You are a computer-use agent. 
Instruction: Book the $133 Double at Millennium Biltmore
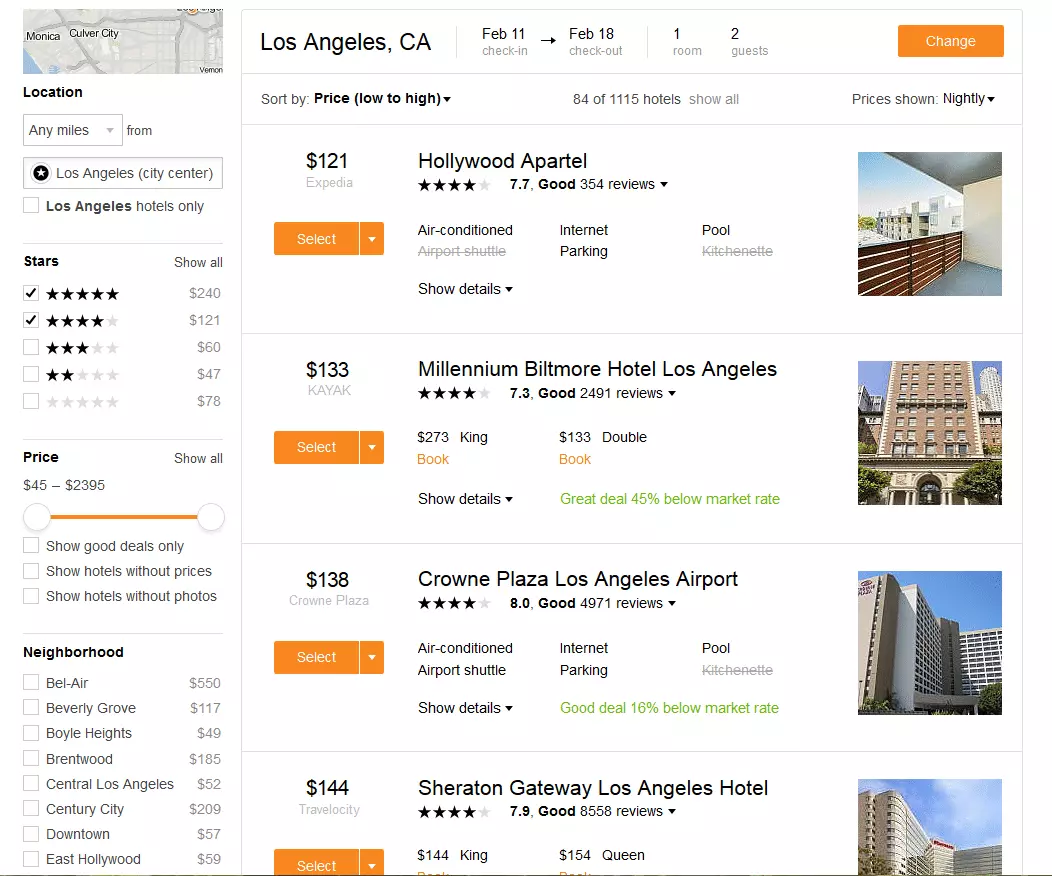[x=575, y=459]
